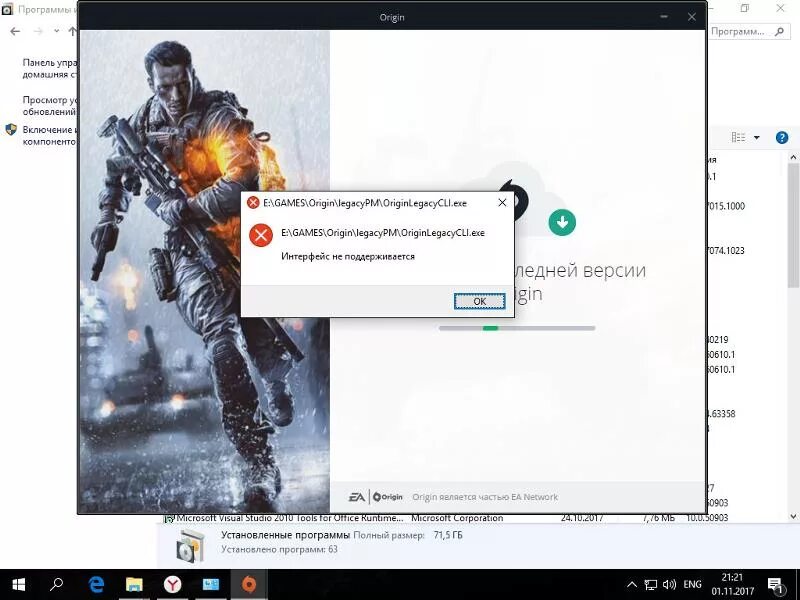Show hidden system tray icons
800x600 pixels.
632,585
